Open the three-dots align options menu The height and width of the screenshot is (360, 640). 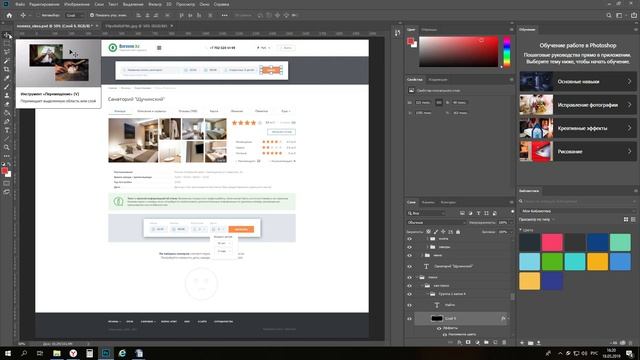click(224, 15)
